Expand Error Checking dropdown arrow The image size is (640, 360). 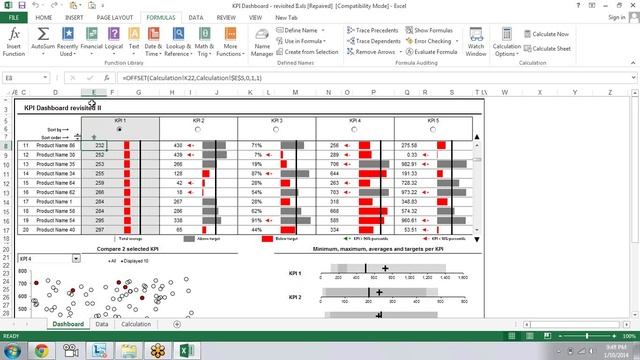pos(457,41)
